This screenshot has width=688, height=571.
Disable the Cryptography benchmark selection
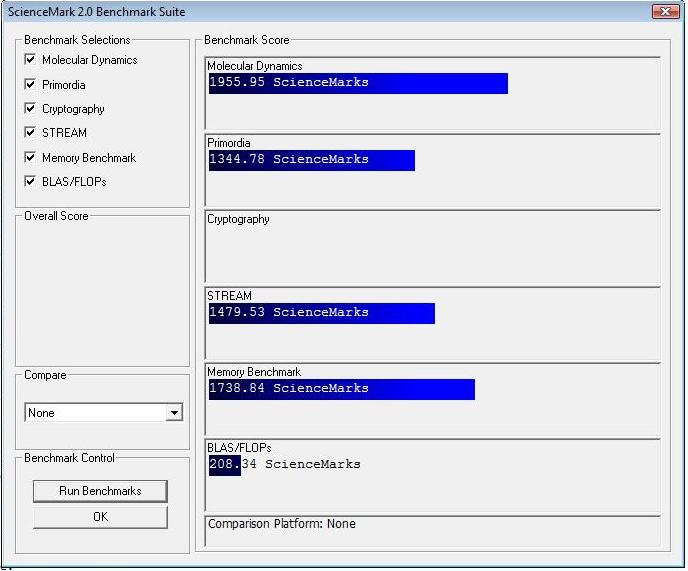point(30,109)
